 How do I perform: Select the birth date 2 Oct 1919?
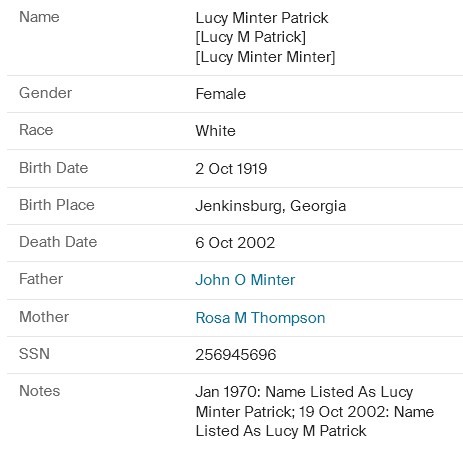(x=231, y=169)
